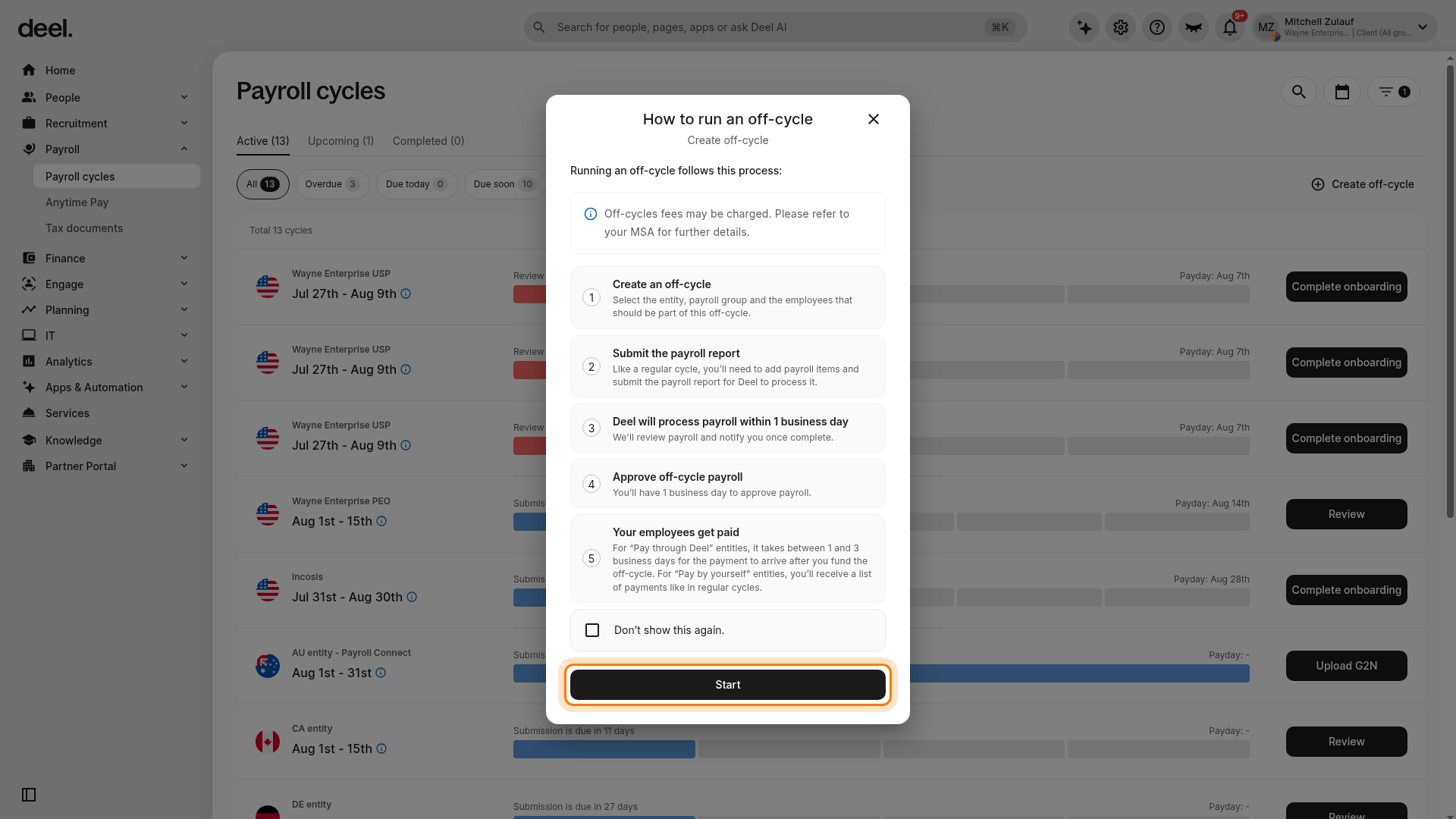Switch to the Completed (0) tab

[428, 141]
